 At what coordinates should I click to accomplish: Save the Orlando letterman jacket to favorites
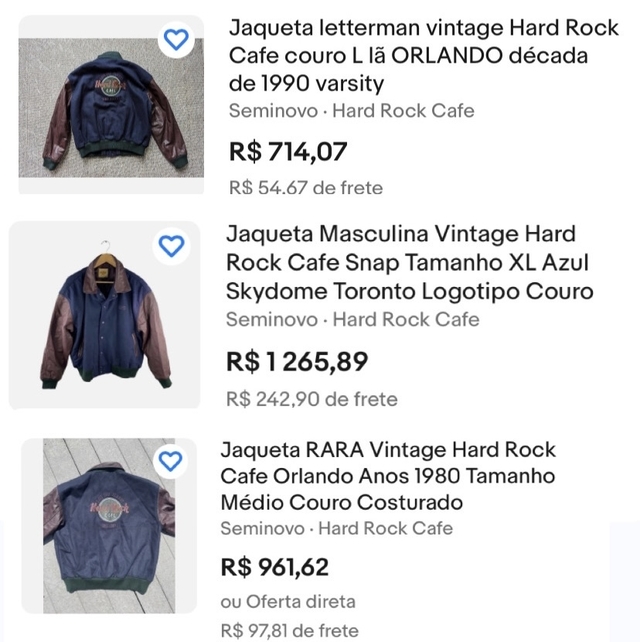(x=176, y=40)
